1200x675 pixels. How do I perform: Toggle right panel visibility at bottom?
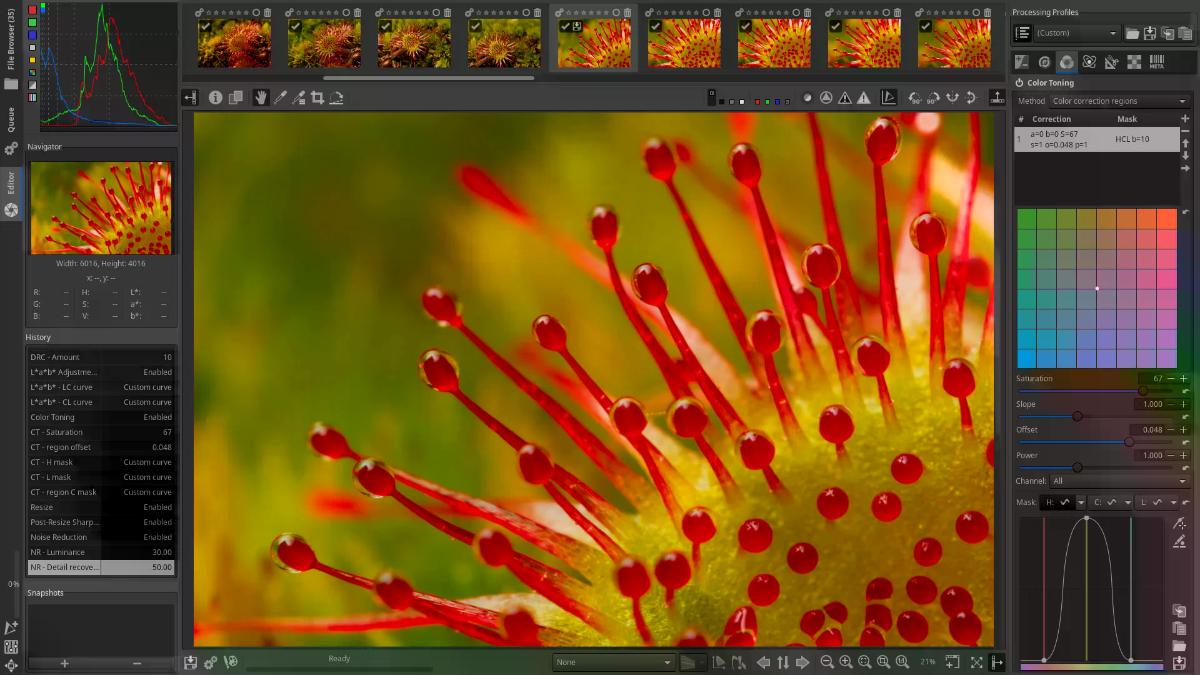click(x=997, y=662)
